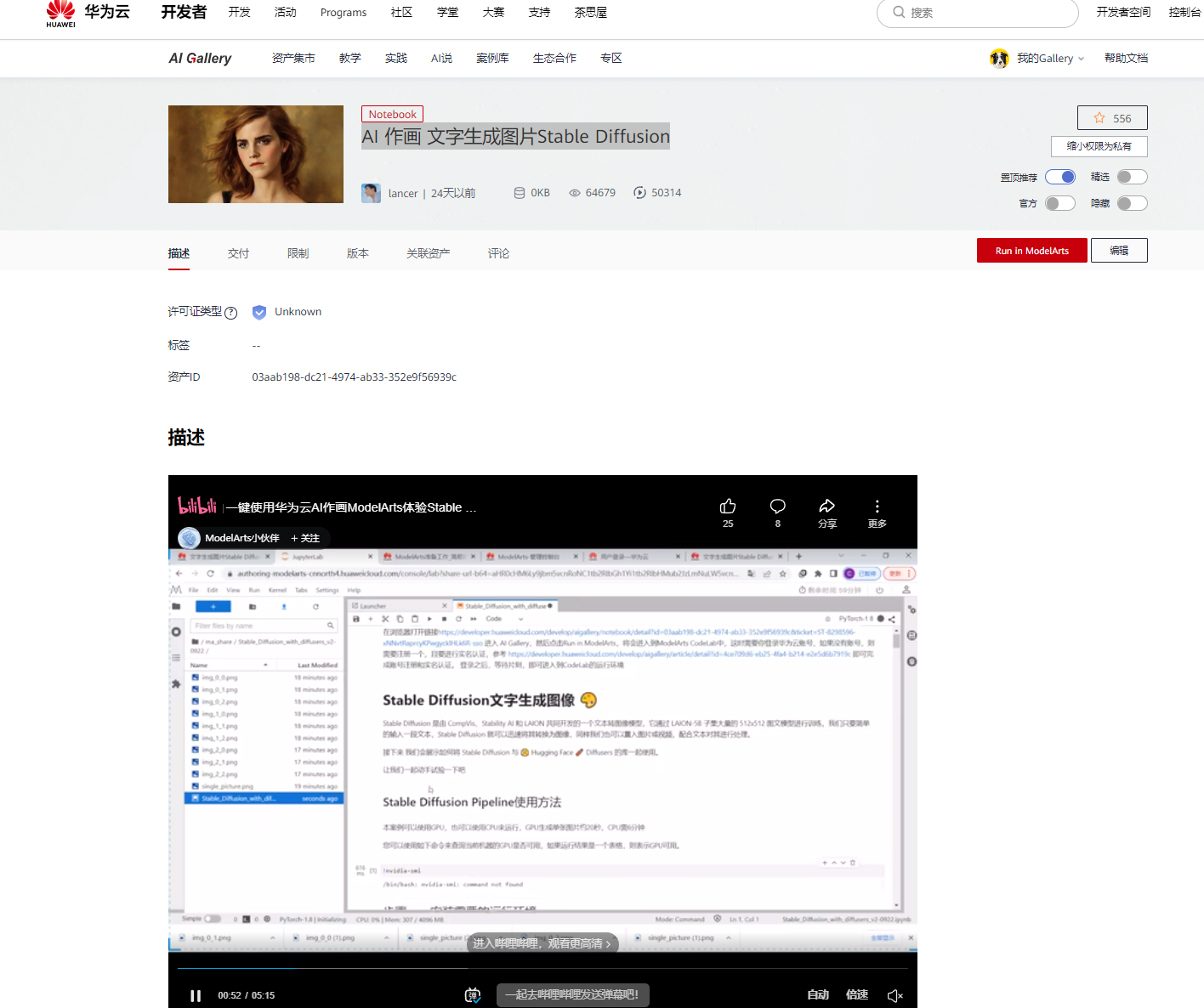This screenshot has width=1204, height=1008.
Task: Switch to the 版本 tab
Action: click(x=357, y=253)
